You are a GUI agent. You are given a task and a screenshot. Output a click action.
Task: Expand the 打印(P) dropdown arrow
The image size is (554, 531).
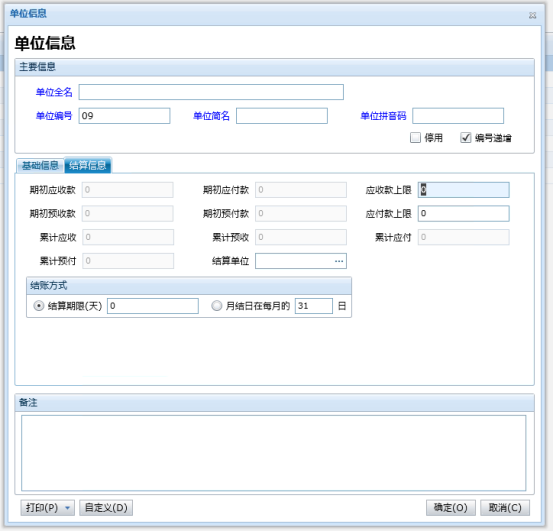pyautogui.click(x=67, y=508)
